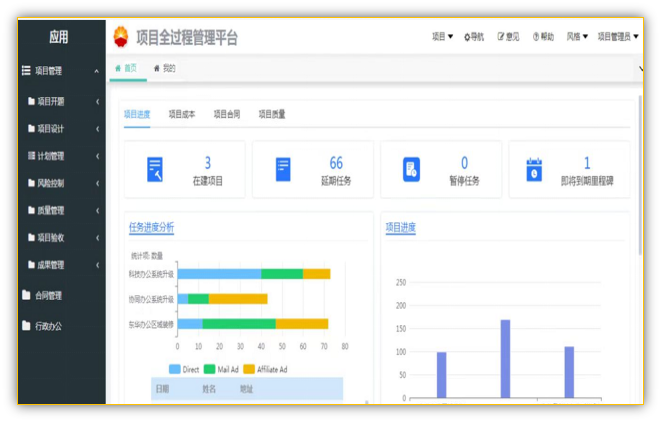Click the 应用 heading in sidebar
This screenshot has width=661, height=422.
(59, 37)
